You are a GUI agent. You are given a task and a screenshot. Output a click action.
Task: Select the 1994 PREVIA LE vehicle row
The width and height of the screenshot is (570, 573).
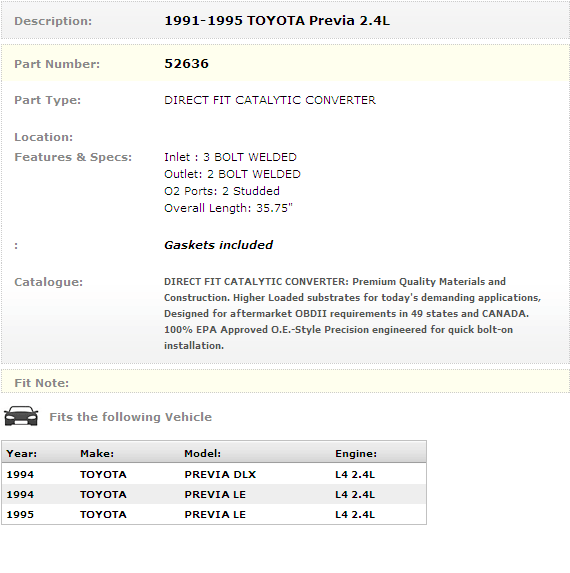214,494
